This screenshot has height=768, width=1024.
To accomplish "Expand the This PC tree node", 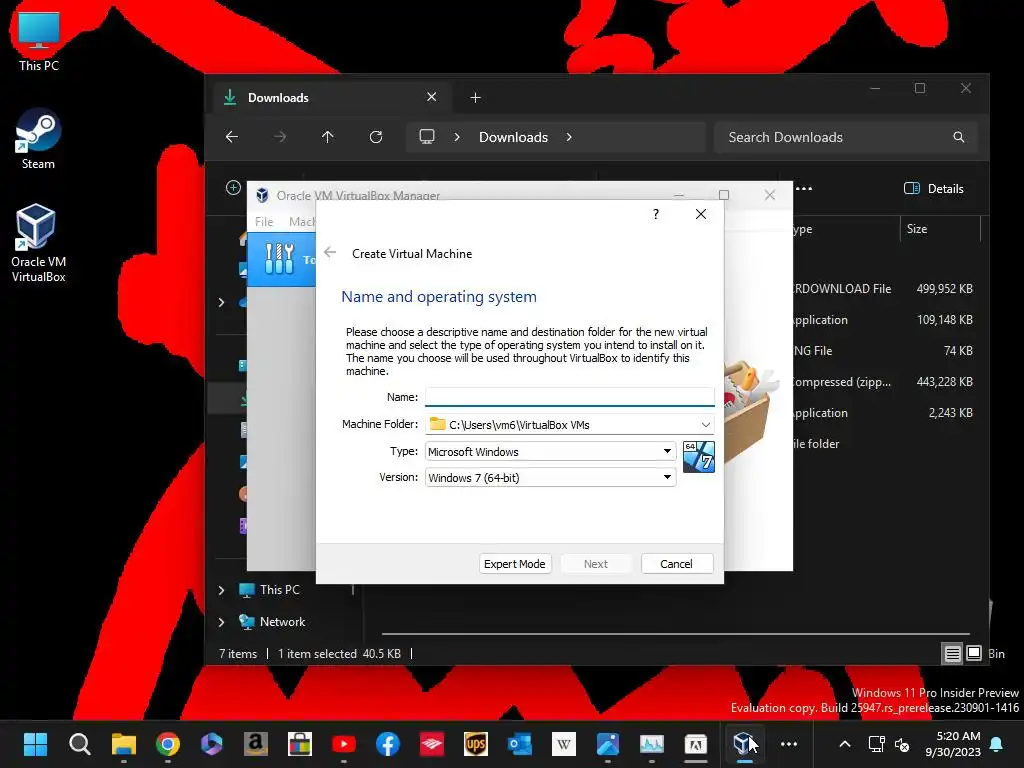I will 221,590.
